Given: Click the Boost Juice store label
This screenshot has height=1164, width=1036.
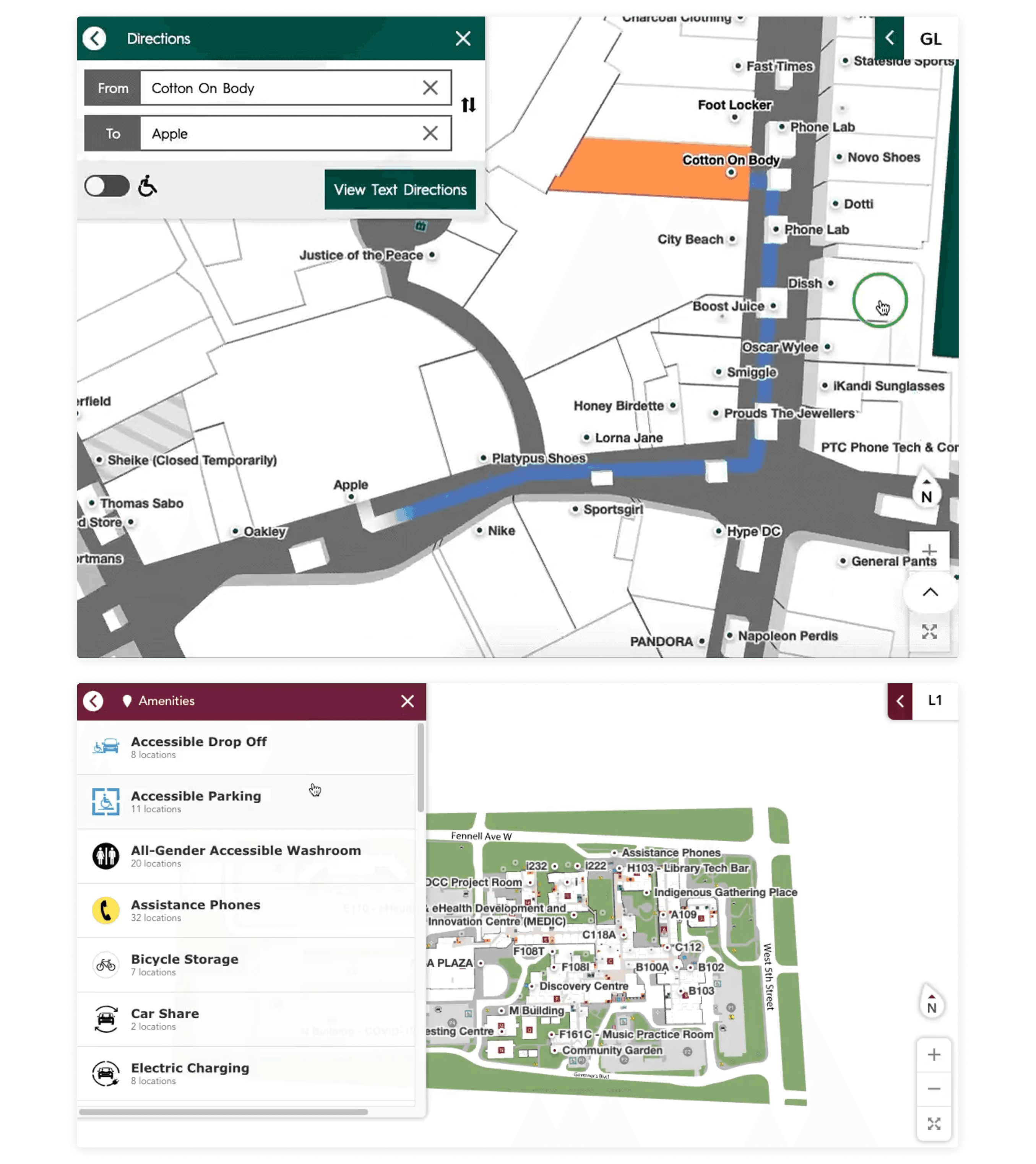Looking at the screenshot, I should tap(728, 306).
